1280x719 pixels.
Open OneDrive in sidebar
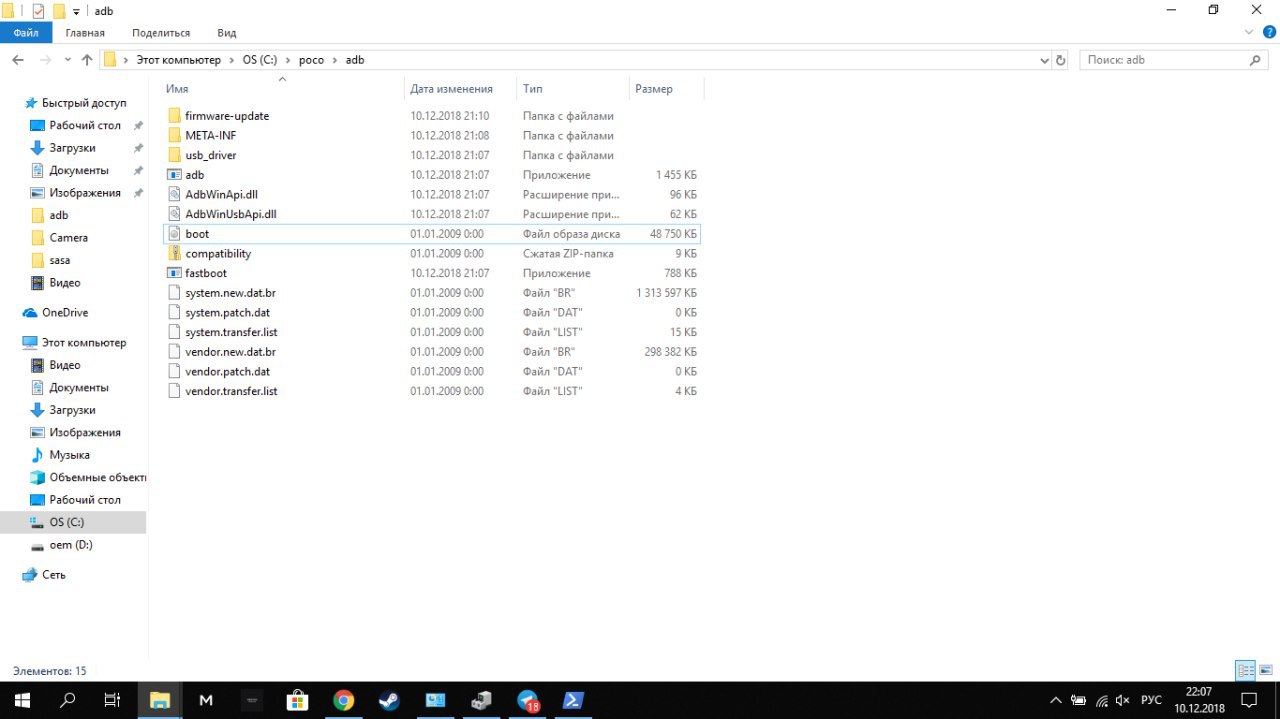tap(65, 313)
